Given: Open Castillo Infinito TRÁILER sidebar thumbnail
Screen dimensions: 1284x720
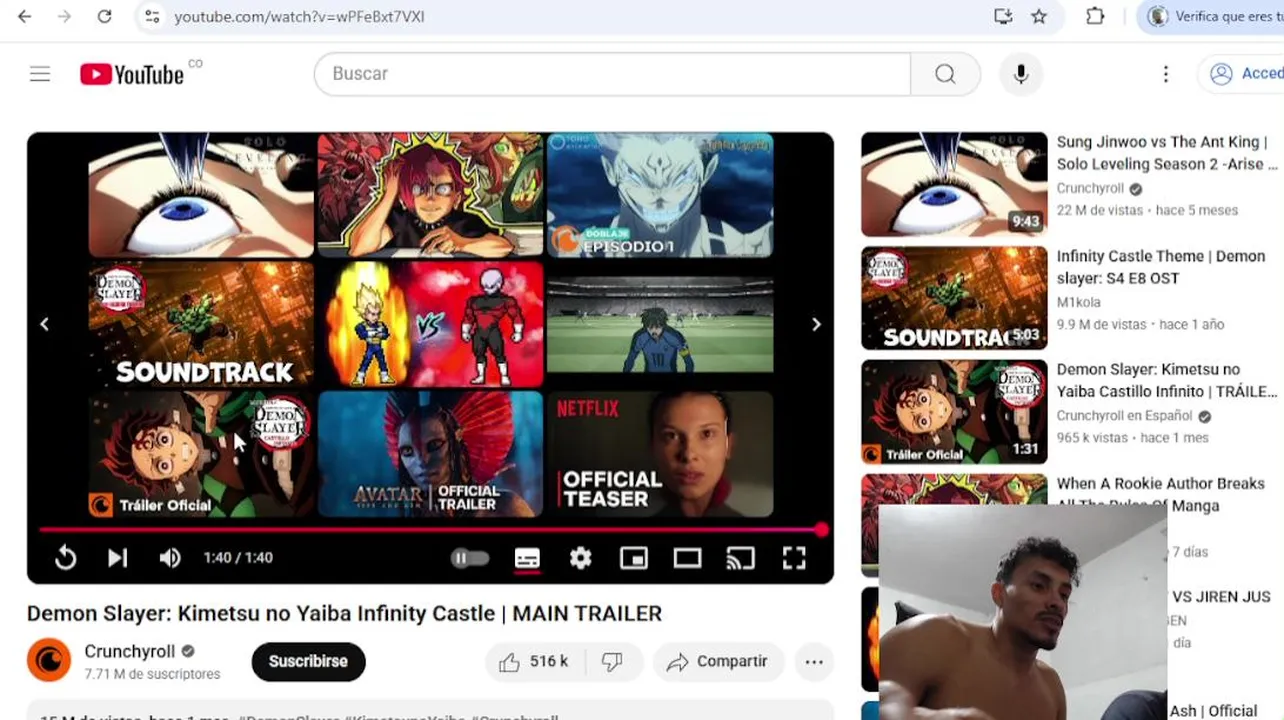Looking at the screenshot, I should point(954,412).
